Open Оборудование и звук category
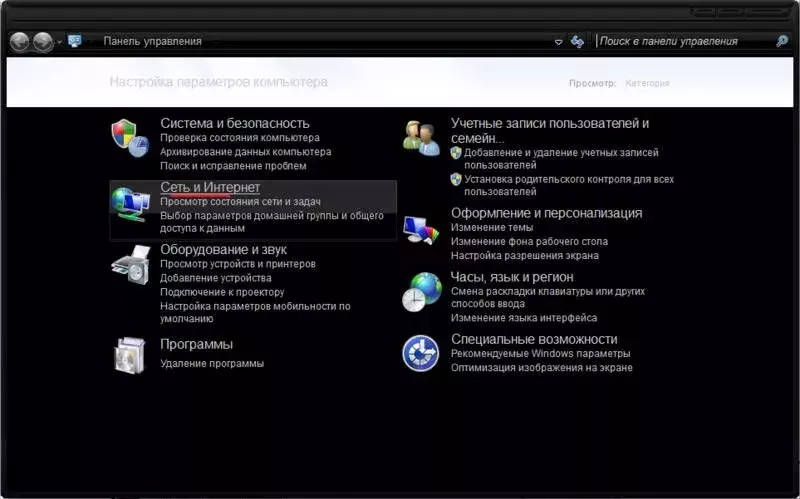This screenshot has height=499, width=800. tap(223, 250)
